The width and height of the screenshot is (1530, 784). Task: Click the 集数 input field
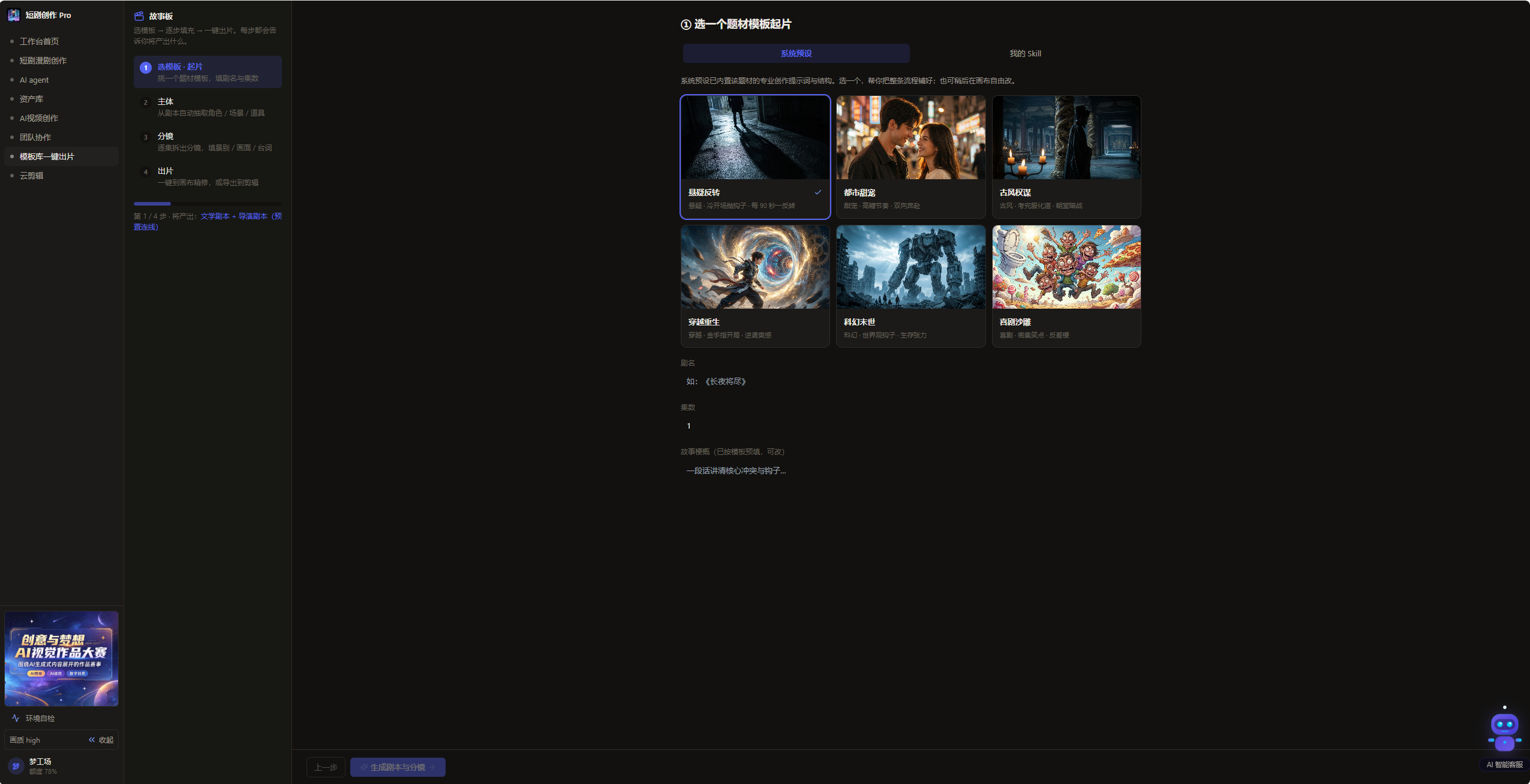910,426
